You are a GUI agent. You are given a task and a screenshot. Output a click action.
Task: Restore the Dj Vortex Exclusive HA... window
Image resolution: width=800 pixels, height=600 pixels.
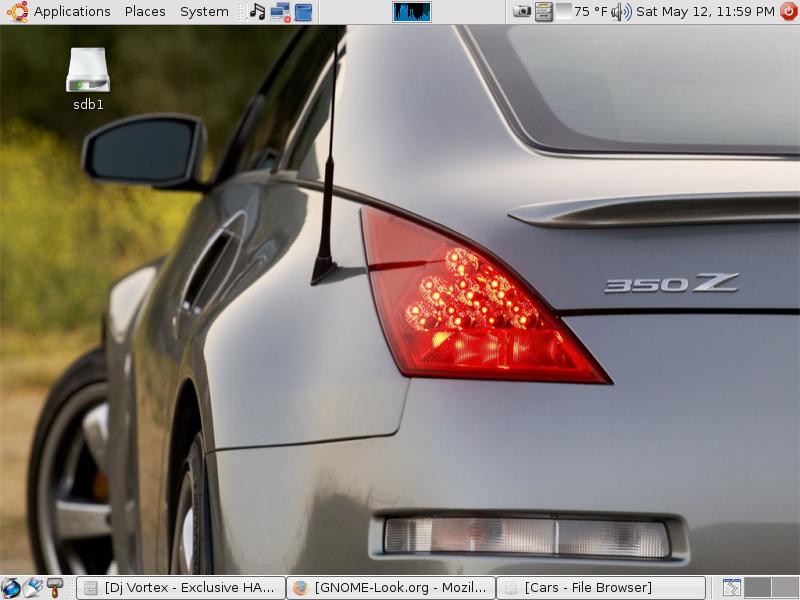[181, 588]
